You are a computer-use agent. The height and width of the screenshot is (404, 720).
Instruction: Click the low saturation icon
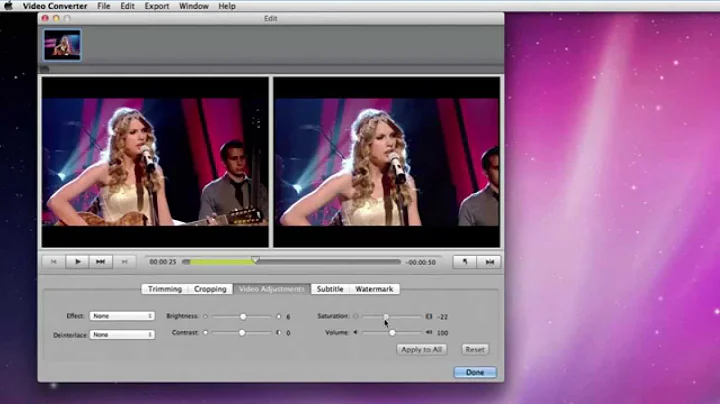[355, 316]
